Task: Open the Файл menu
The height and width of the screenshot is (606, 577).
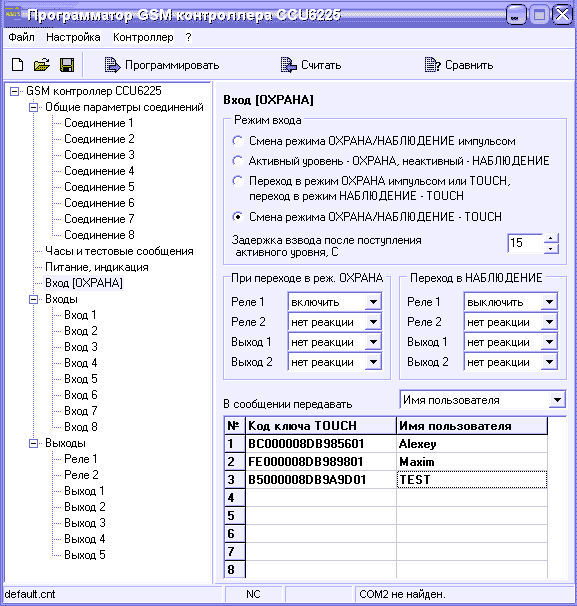Action: (21, 37)
